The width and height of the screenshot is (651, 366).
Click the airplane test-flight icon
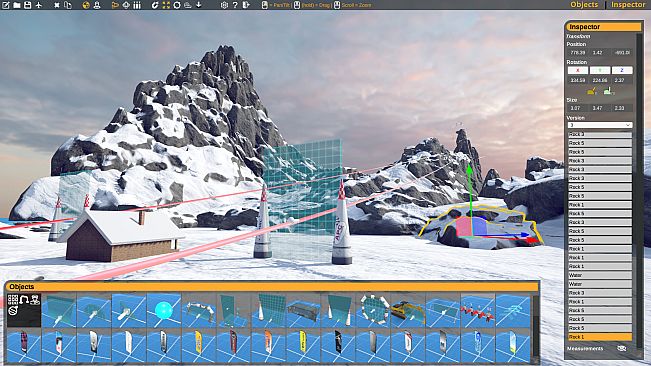39,5
